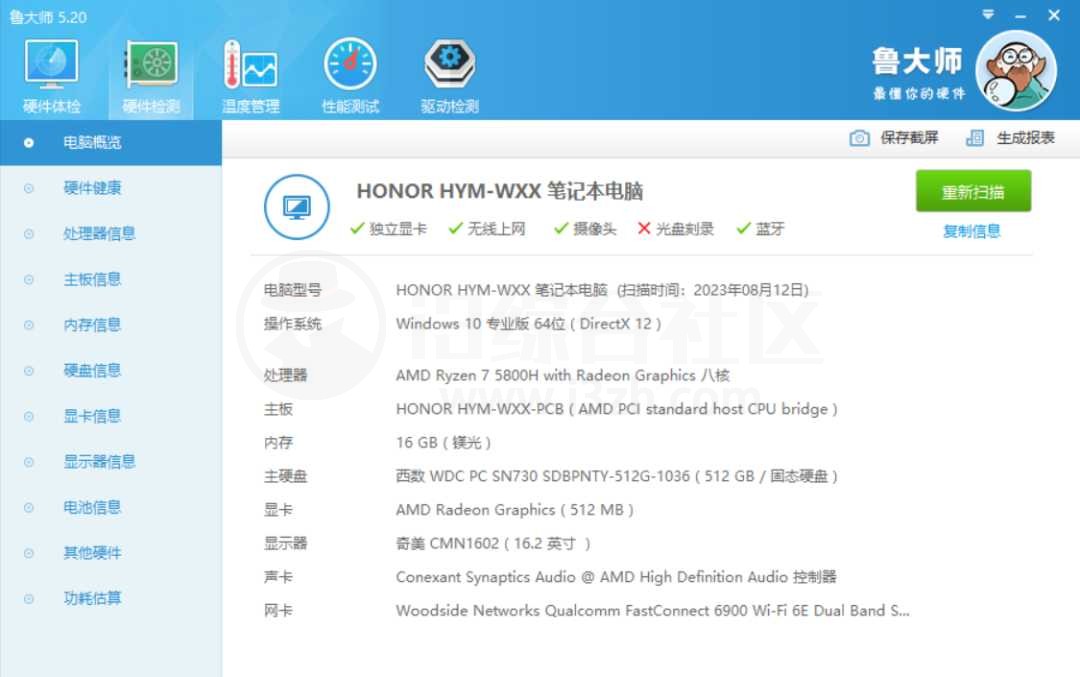The height and width of the screenshot is (677, 1080).
Task: Click the 奇美 CMN1602 display value
Action: point(493,544)
